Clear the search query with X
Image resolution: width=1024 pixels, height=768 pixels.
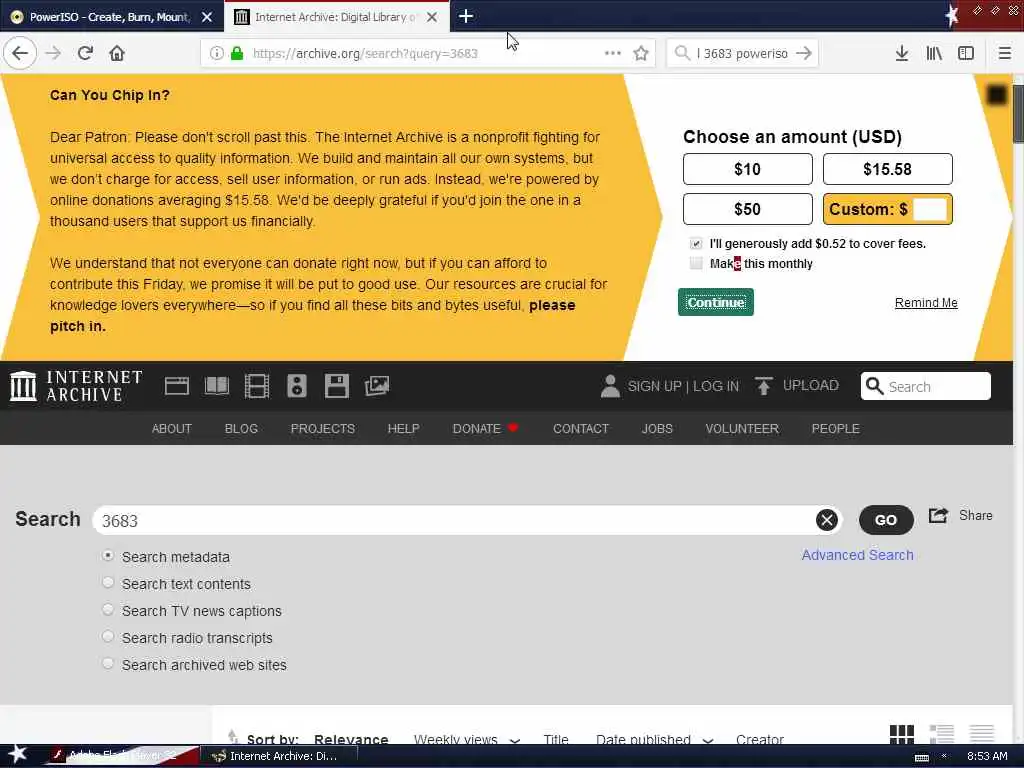(x=827, y=520)
